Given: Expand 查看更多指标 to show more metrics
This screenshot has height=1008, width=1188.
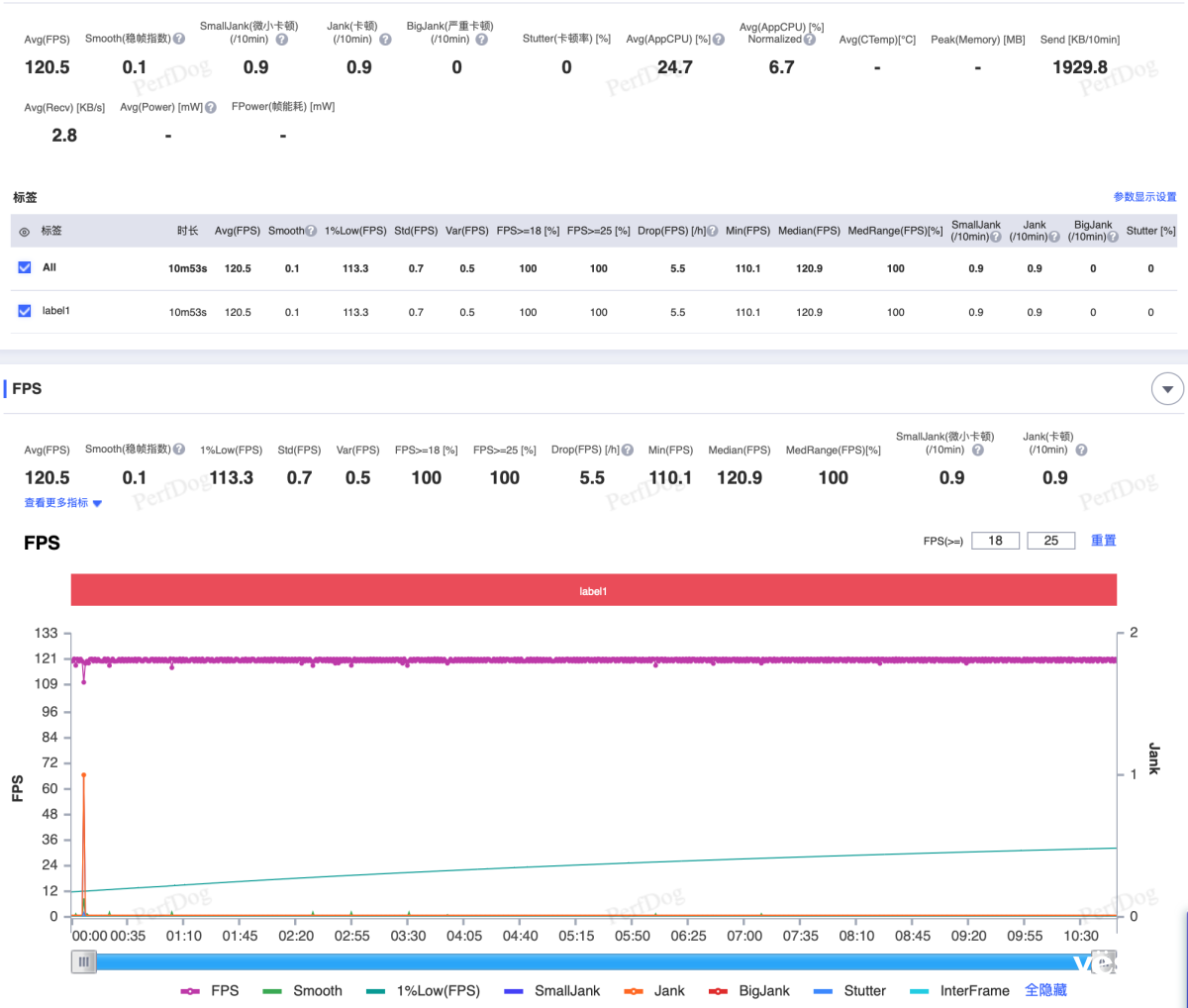Looking at the screenshot, I should [62, 503].
